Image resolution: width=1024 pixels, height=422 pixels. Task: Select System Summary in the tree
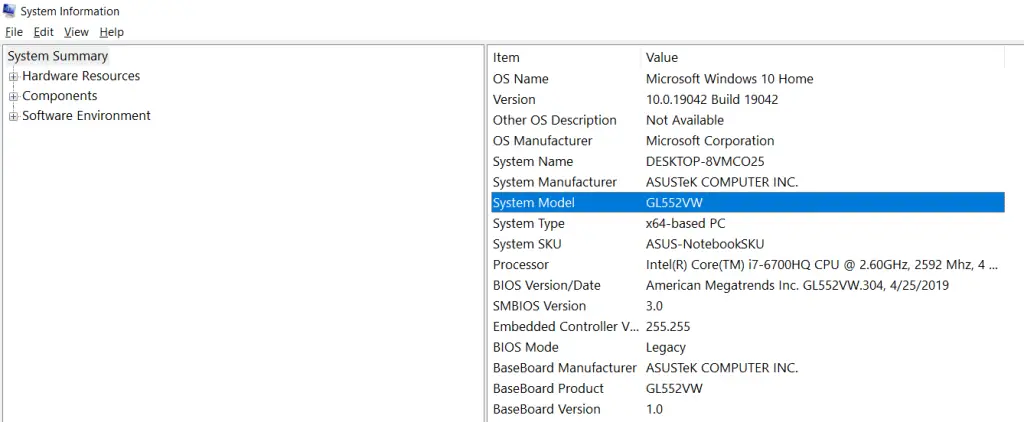[57, 56]
